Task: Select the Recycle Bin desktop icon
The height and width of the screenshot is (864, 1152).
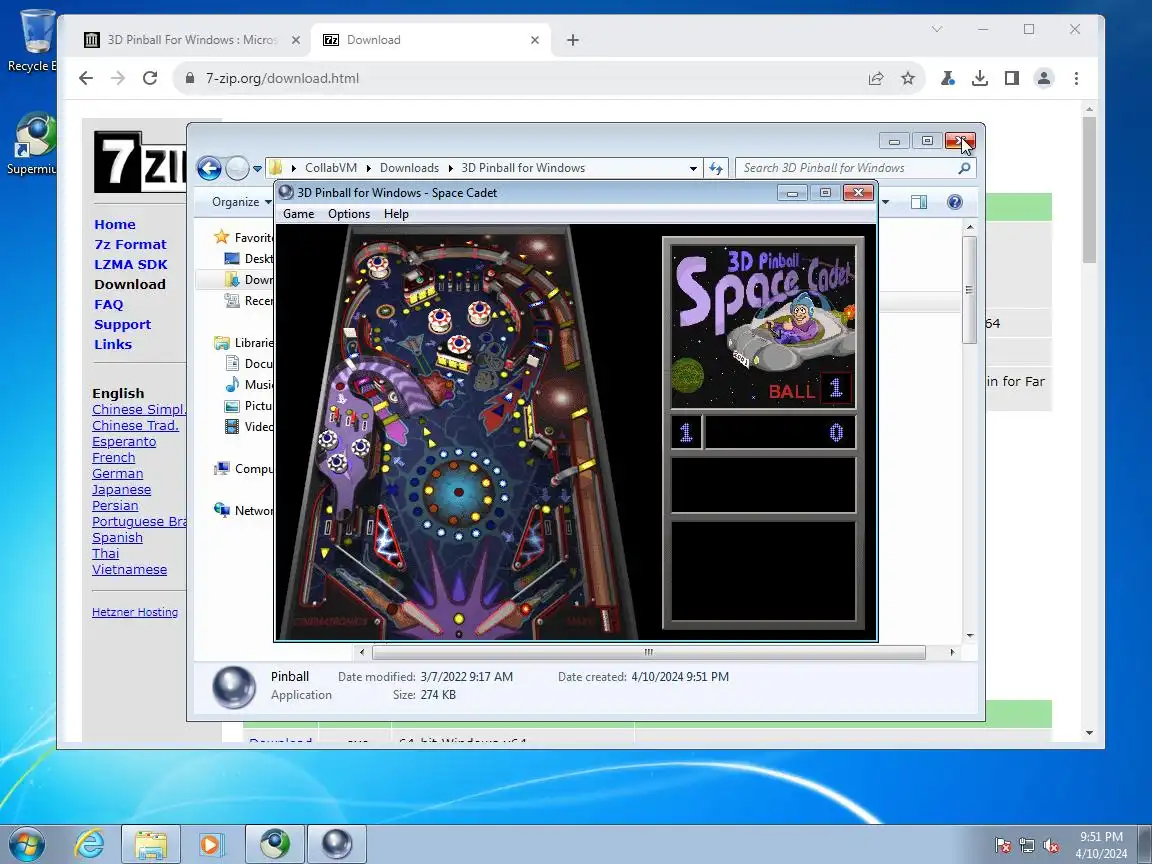Action: click(33, 40)
